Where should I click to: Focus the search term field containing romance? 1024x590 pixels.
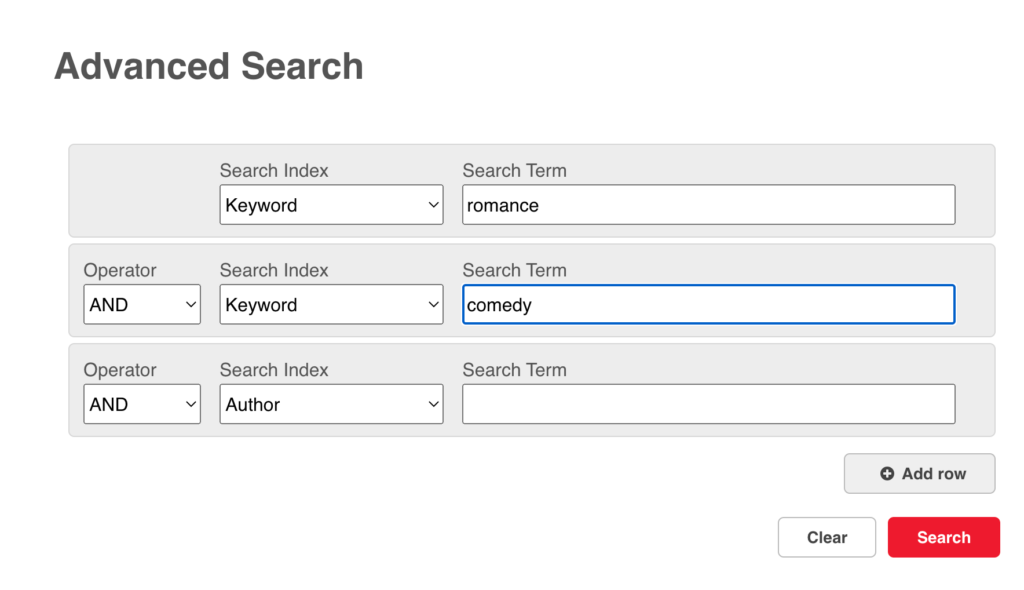point(709,205)
